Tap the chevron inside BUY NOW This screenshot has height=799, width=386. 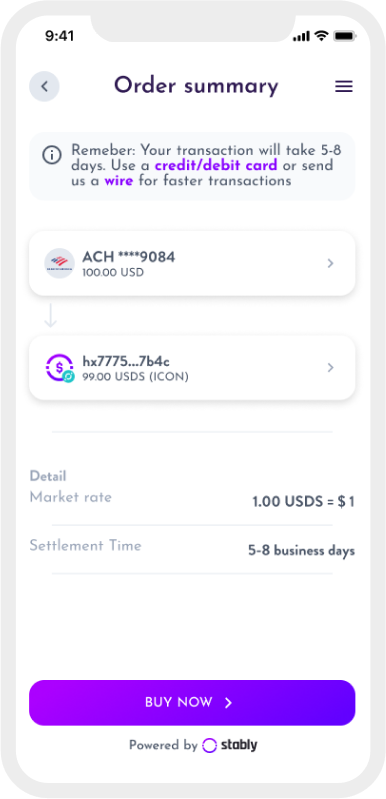[229, 703]
